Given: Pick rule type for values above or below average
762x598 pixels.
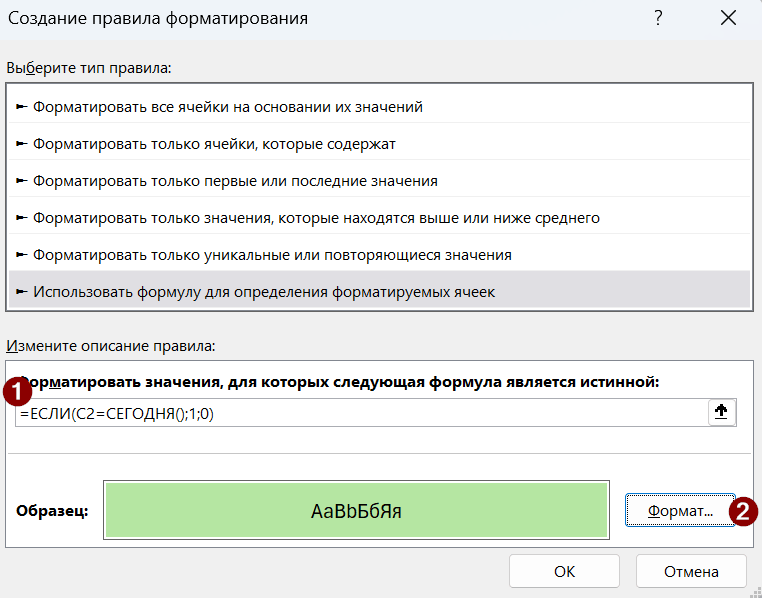Looking at the screenshot, I should (x=379, y=218).
